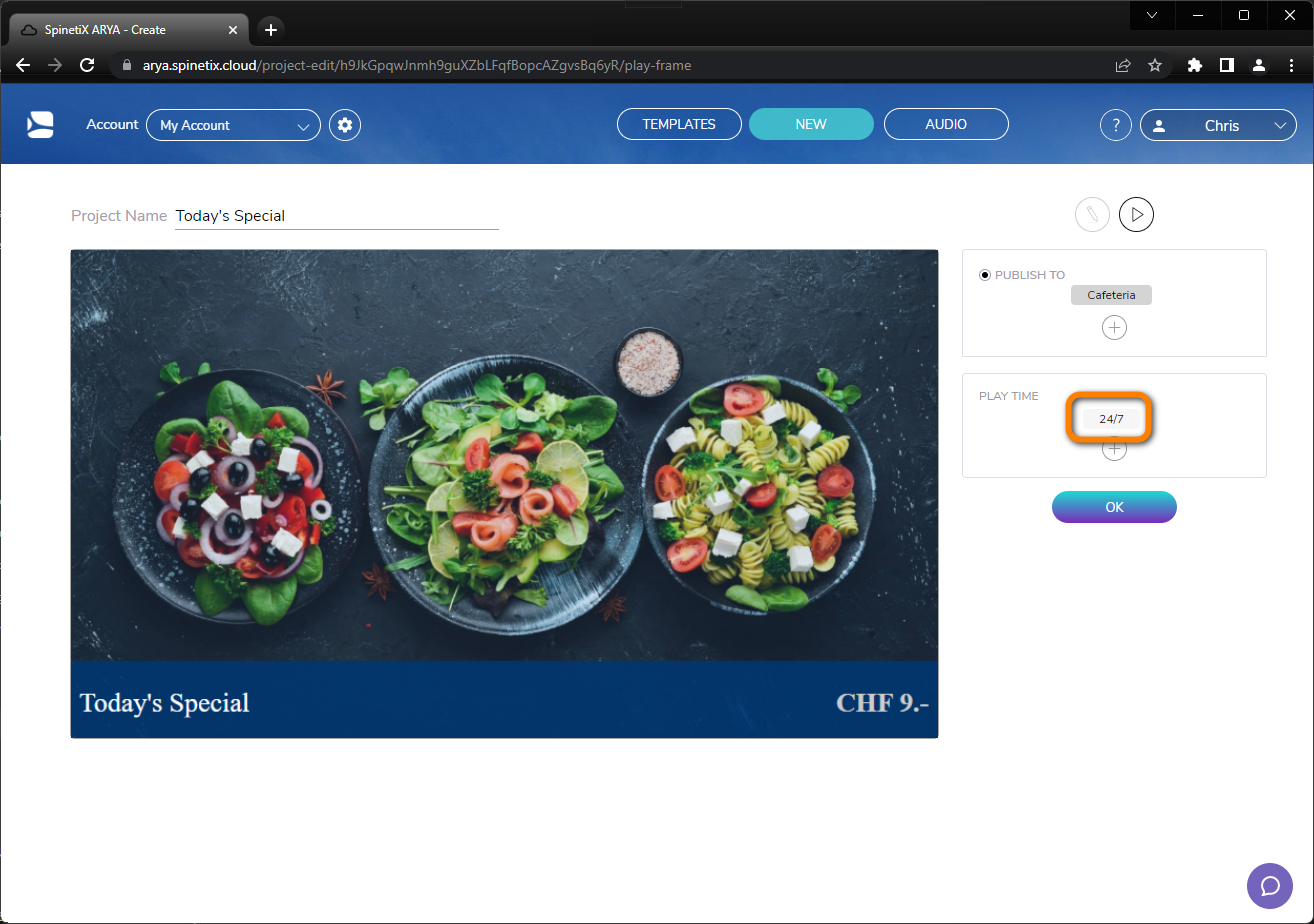The image size is (1314, 924).
Task: Edit the Today's Special project name field
Action: click(336, 215)
